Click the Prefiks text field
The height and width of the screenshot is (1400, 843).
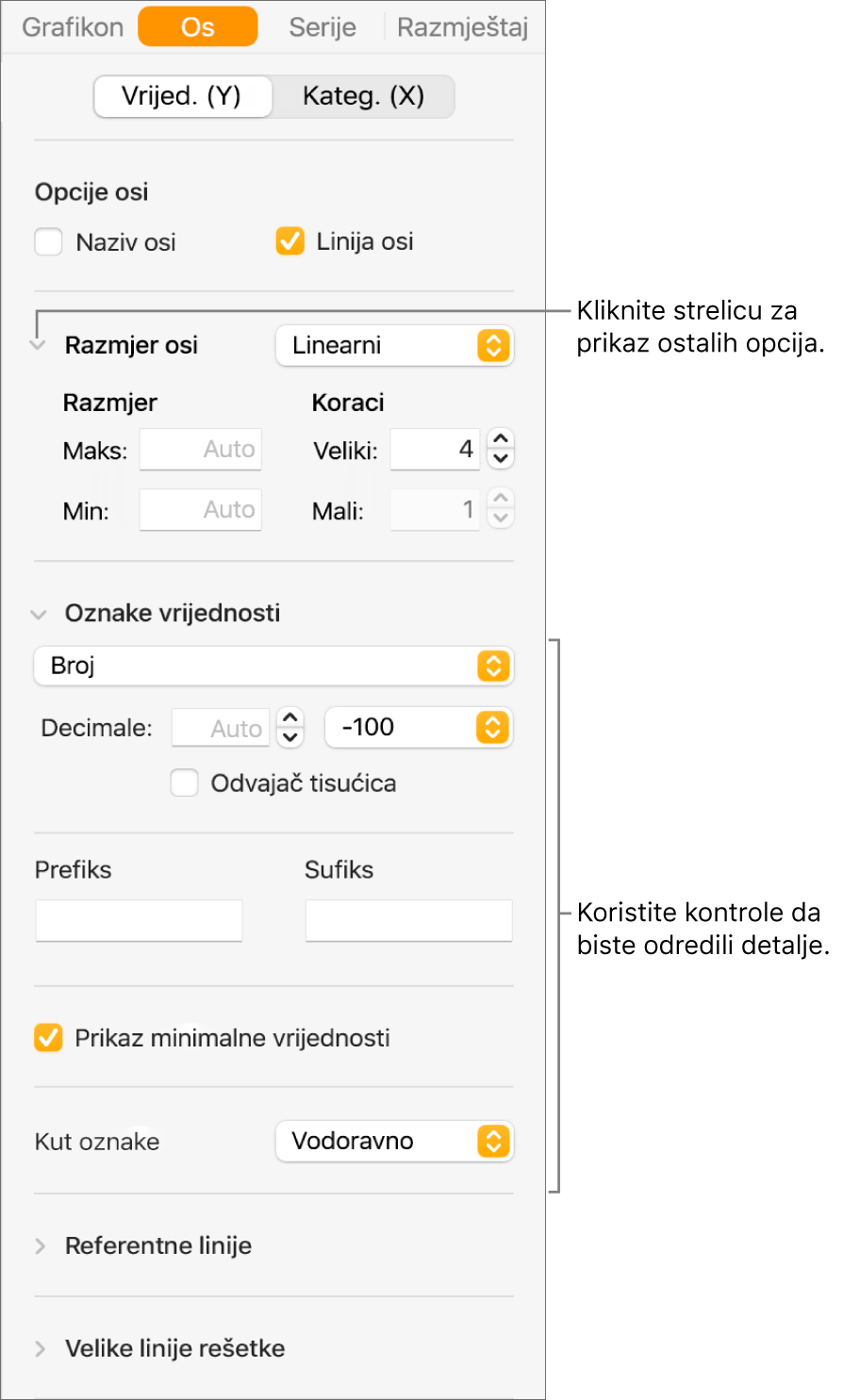(139, 920)
